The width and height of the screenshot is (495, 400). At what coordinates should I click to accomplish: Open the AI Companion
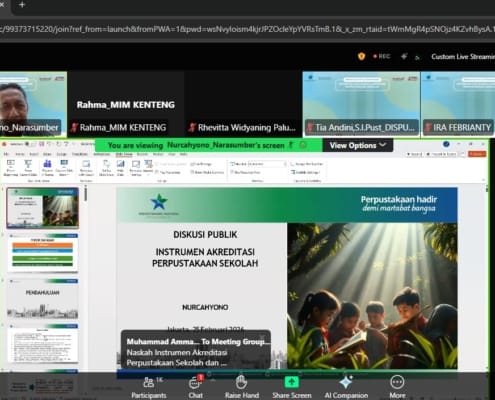pos(346,387)
